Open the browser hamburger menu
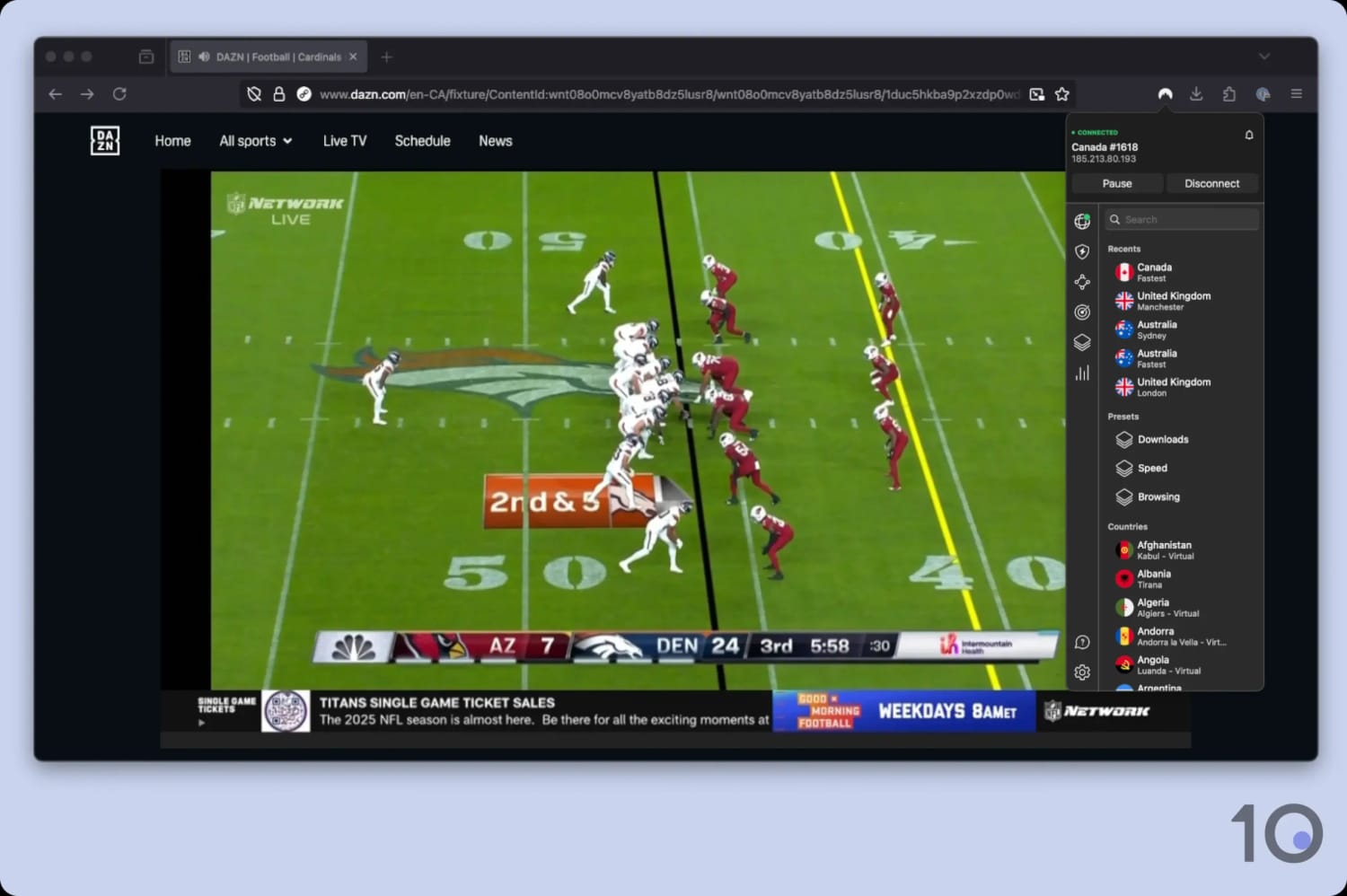Image resolution: width=1347 pixels, height=896 pixels. 1296,93
